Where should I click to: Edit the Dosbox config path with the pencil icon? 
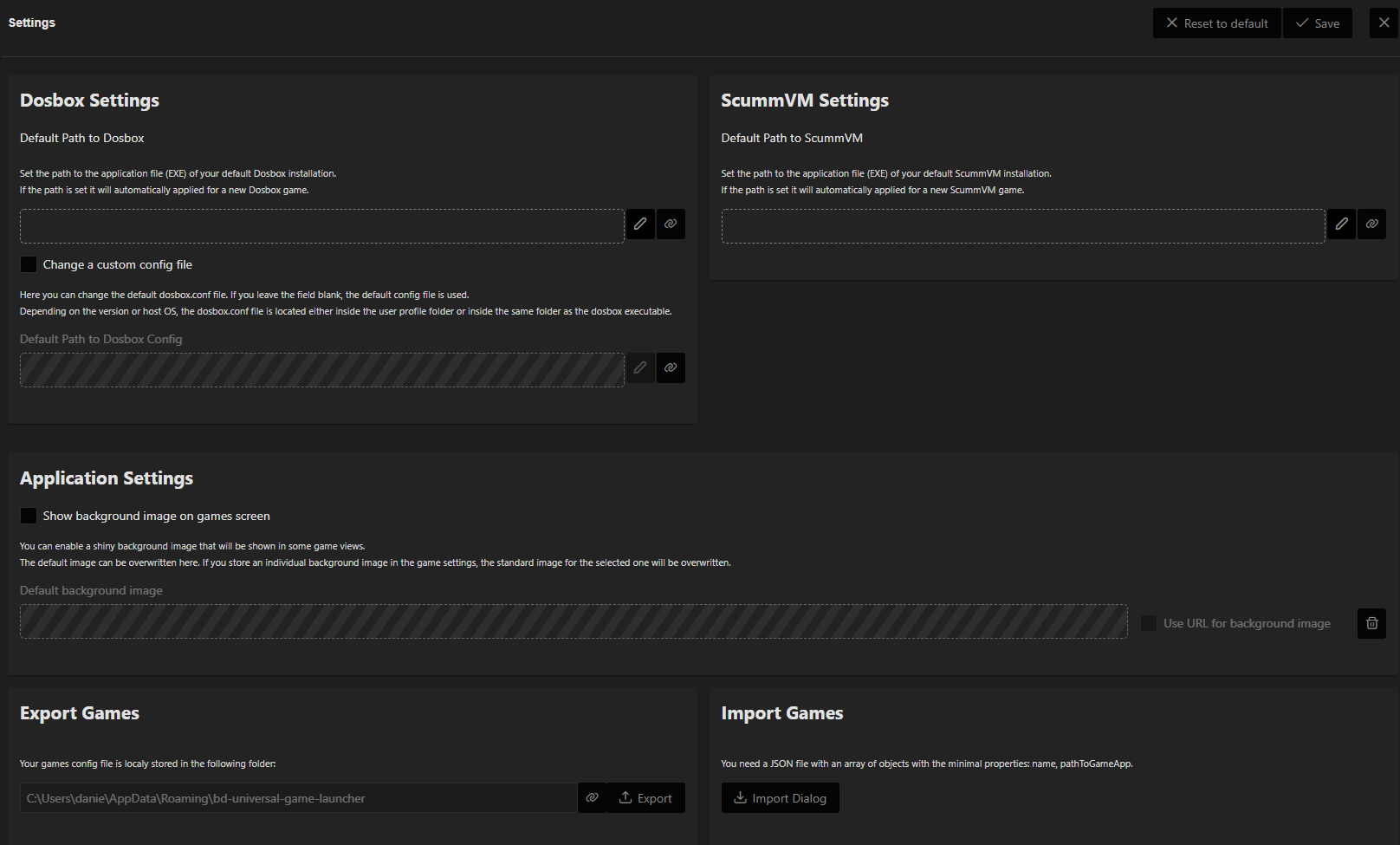pyautogui.click(x=640, y=367)
